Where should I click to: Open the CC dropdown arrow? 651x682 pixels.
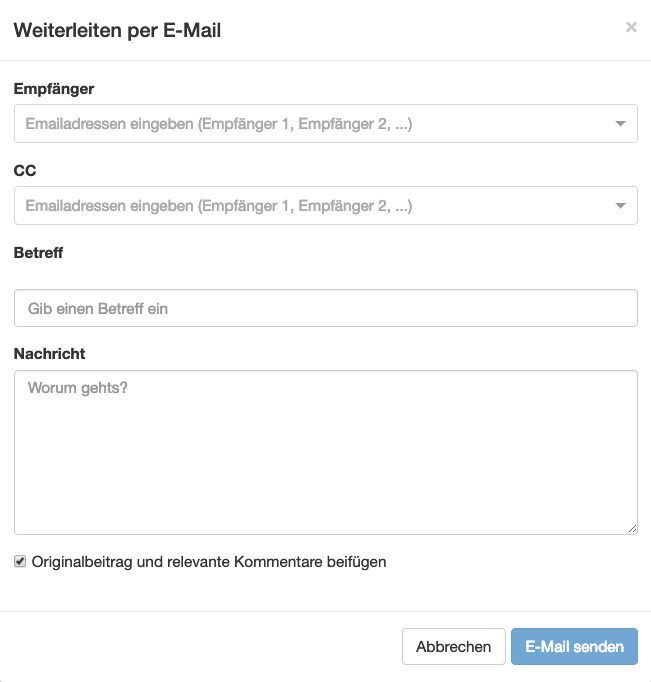click(x=620, y=207)
